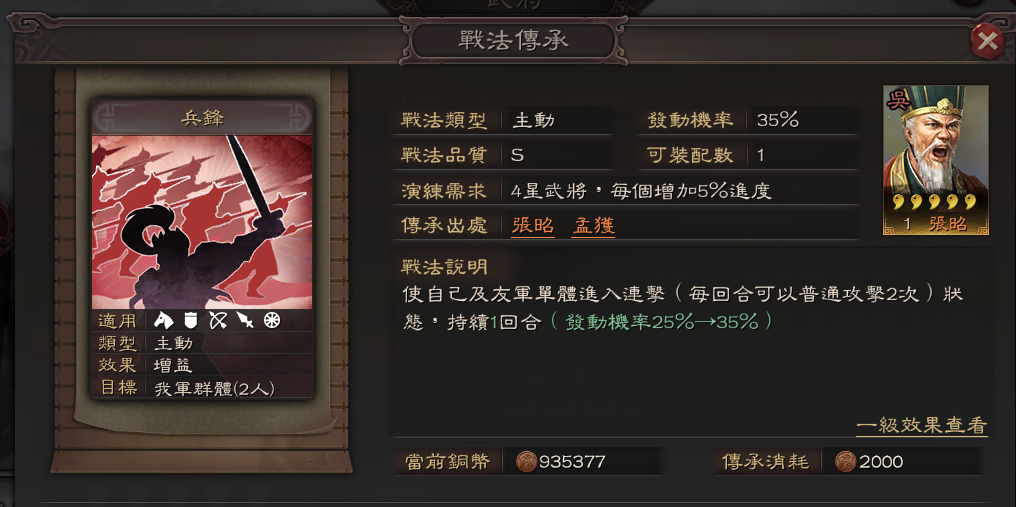Click the shield troop icon in 適用 row
This screenshot has width=1016, height=507.
pos(190,320)
